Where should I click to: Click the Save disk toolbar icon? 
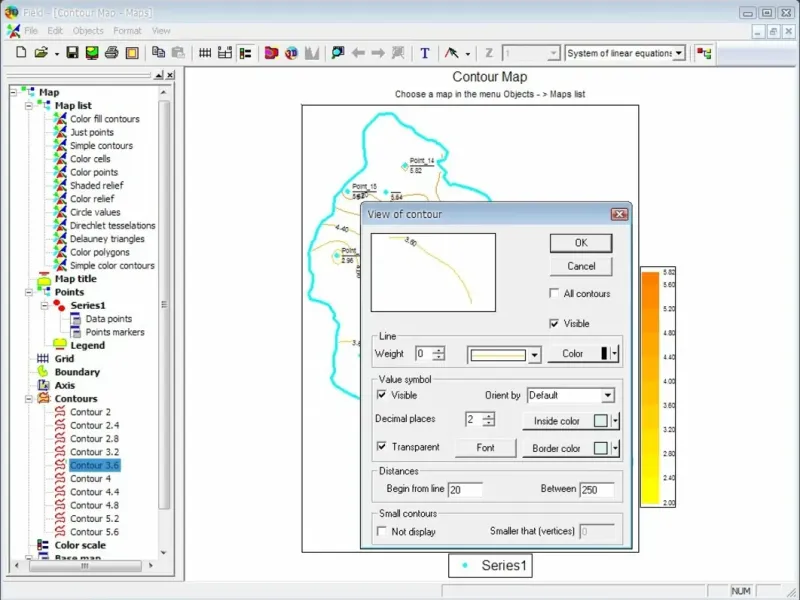75,53
